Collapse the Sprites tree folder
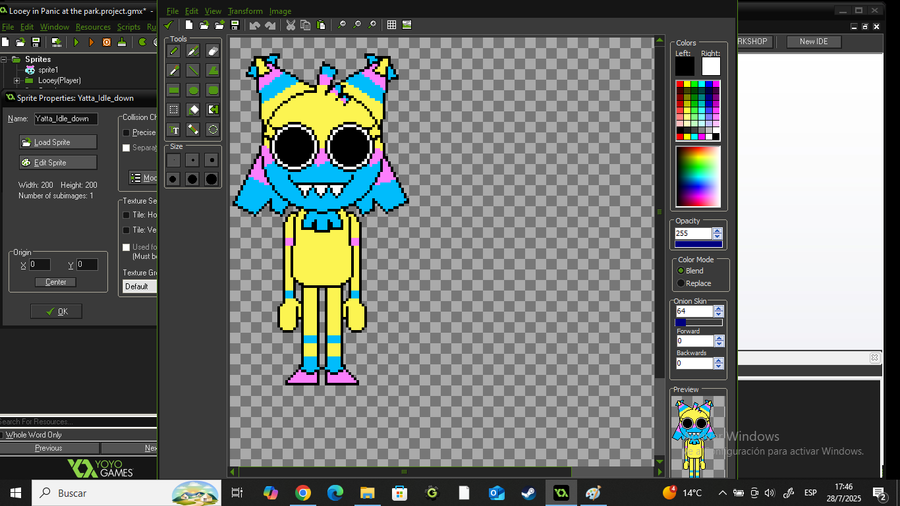Image resolution: width=900 pixels, height=506 pixels. (4, 59)
